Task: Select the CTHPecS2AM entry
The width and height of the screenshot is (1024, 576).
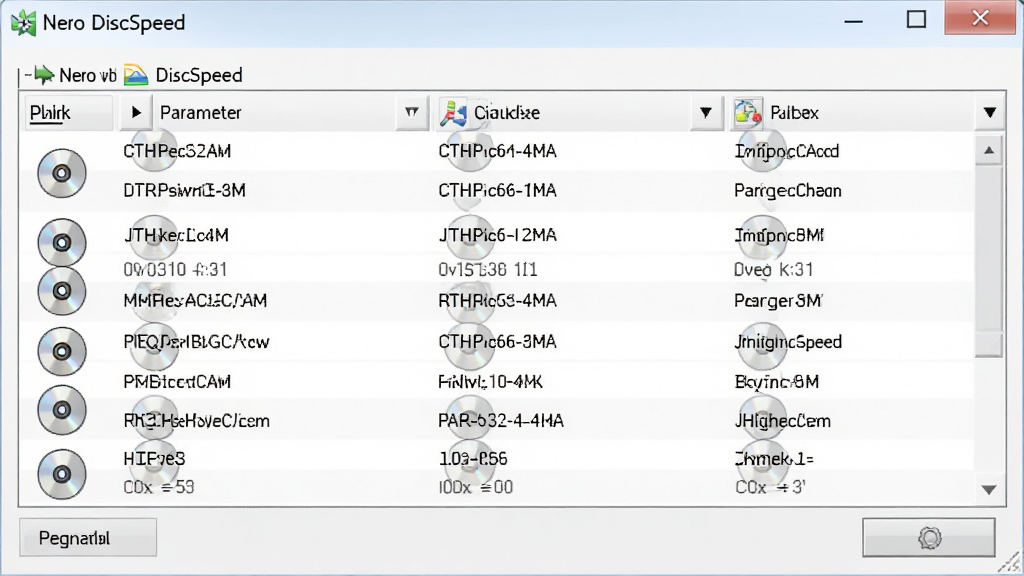Action: 177,152
